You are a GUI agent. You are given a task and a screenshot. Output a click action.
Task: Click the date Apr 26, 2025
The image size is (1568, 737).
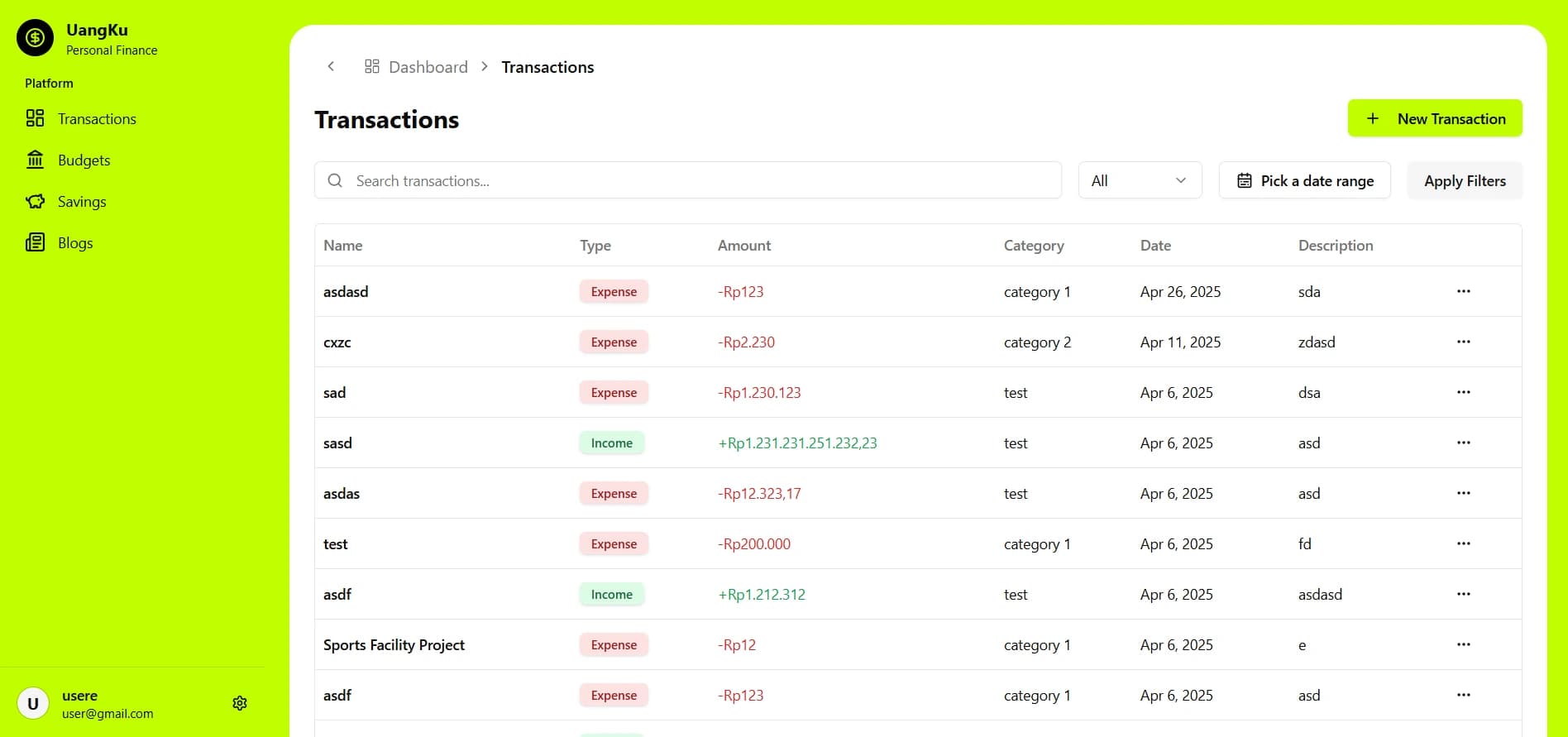[x=1180, y=292]
